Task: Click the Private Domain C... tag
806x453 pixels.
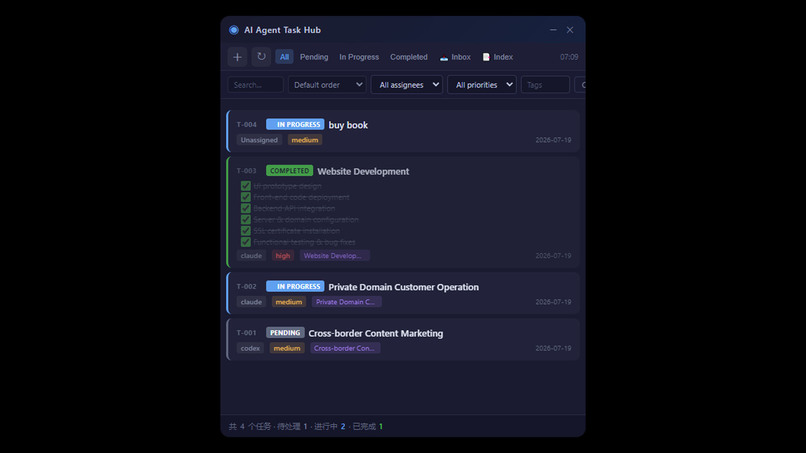Action: [x=345, y=302]
